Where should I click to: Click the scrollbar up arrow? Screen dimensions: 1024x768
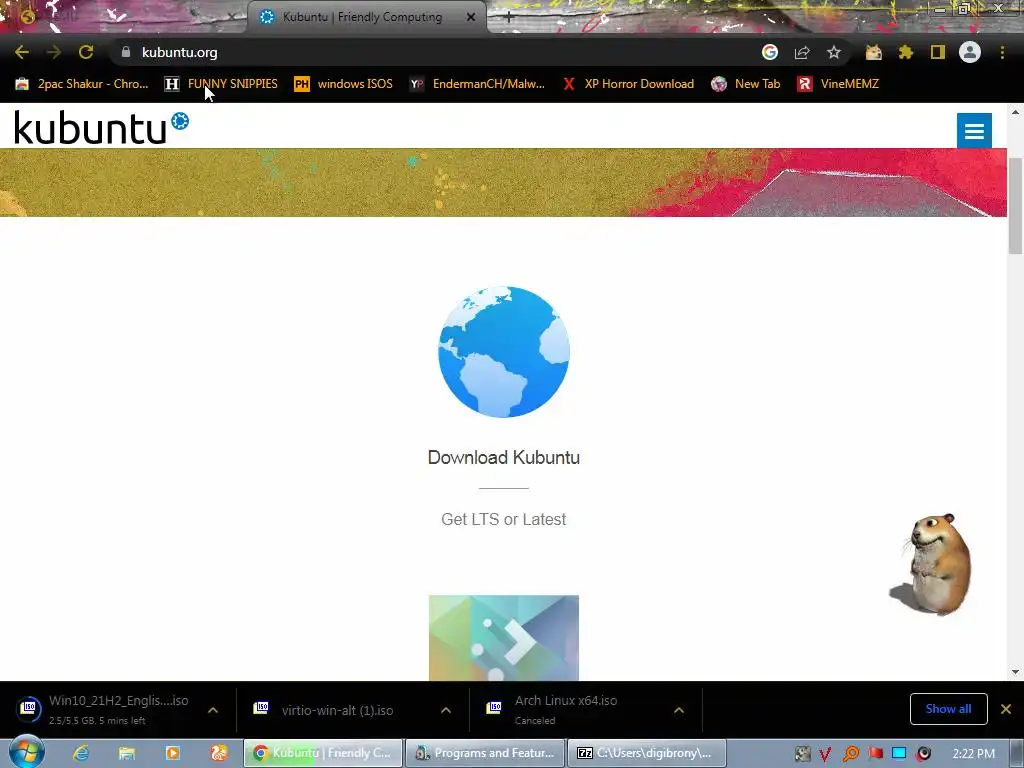1015,112
